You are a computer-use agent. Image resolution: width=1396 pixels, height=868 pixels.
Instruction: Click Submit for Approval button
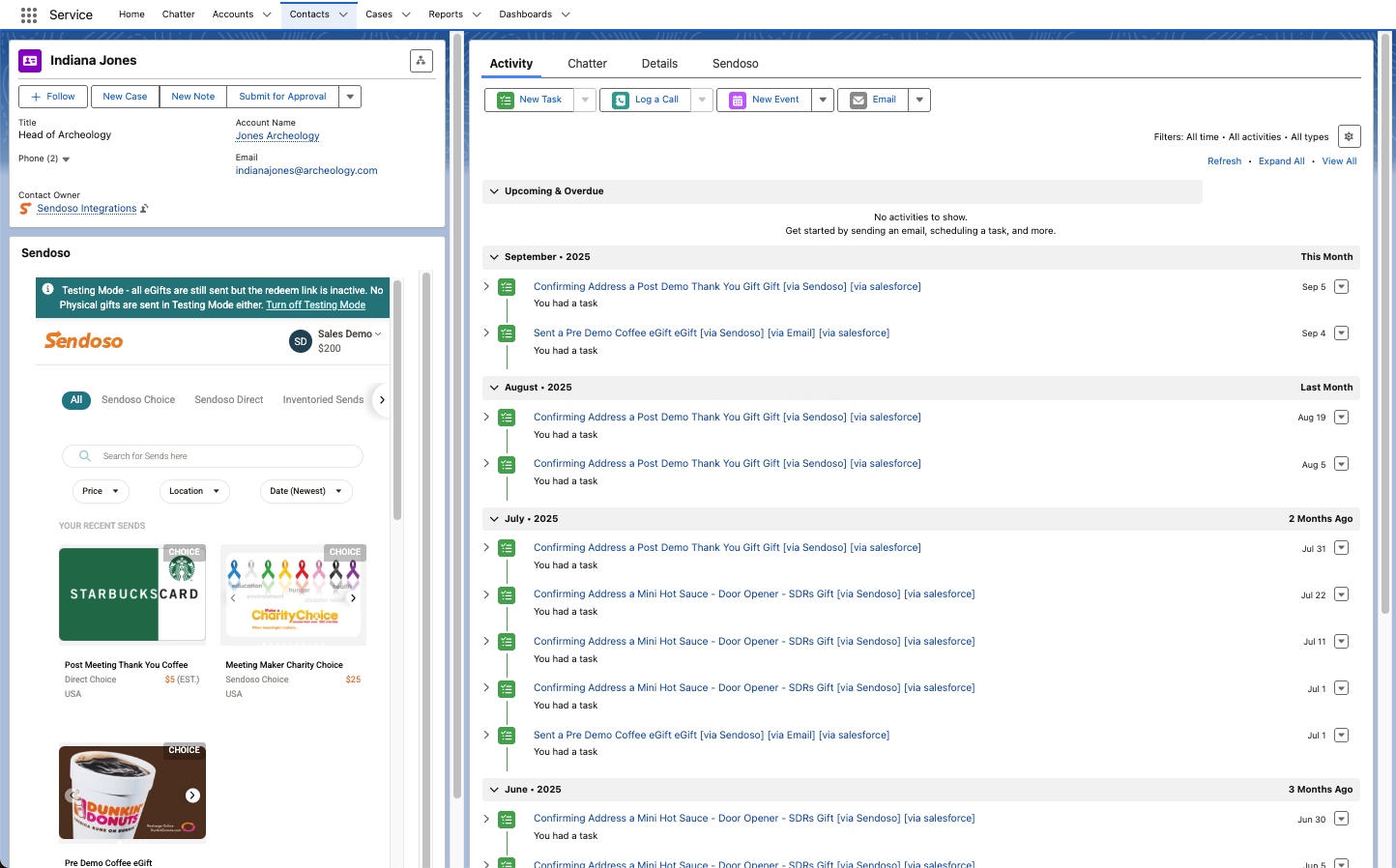click(x=283, y=97)
